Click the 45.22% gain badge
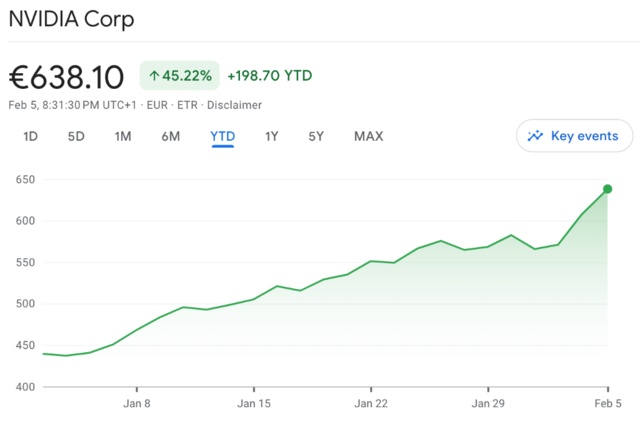The image size is (640, 431). [179, 76]
